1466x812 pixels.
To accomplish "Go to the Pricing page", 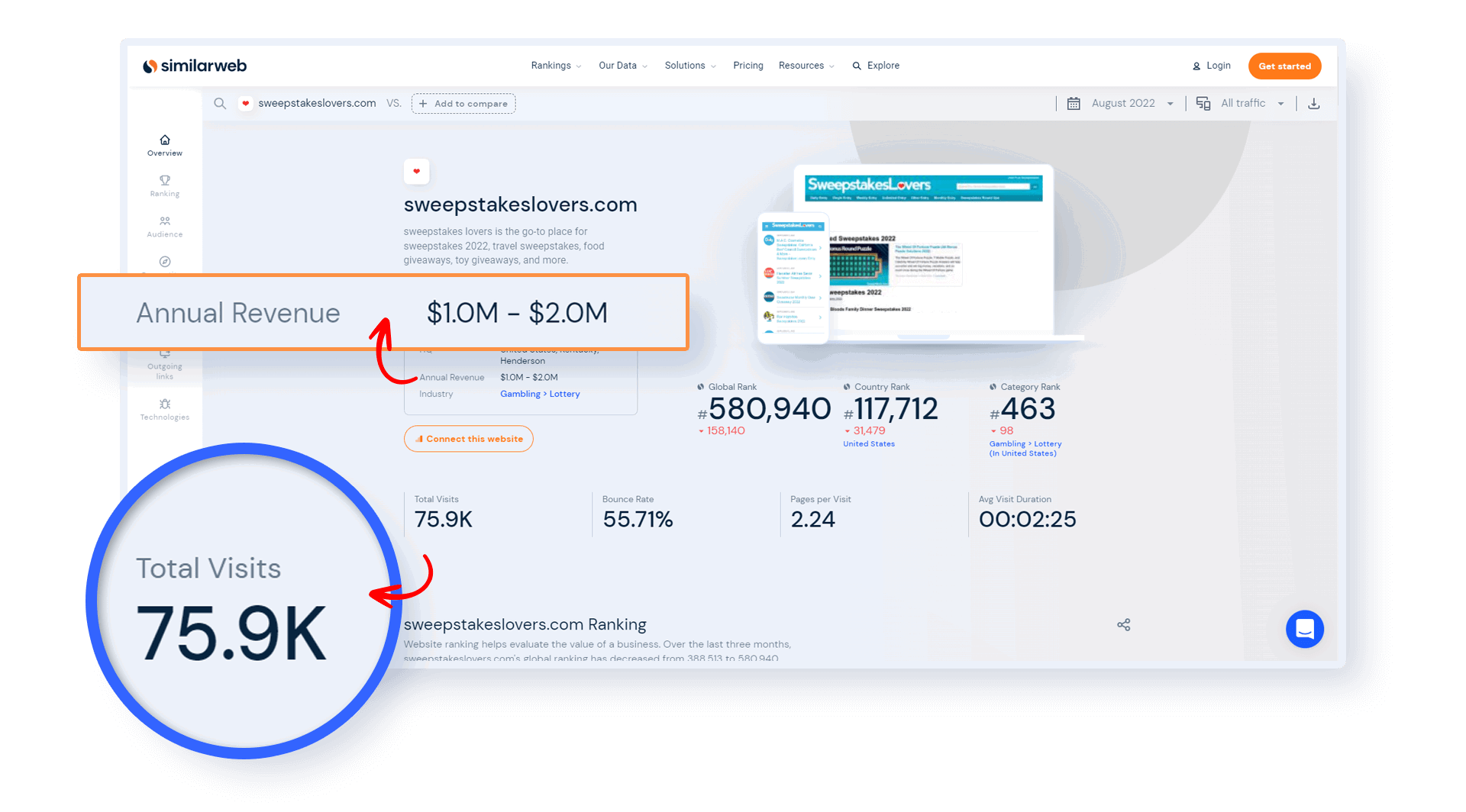I will point(748,66).
